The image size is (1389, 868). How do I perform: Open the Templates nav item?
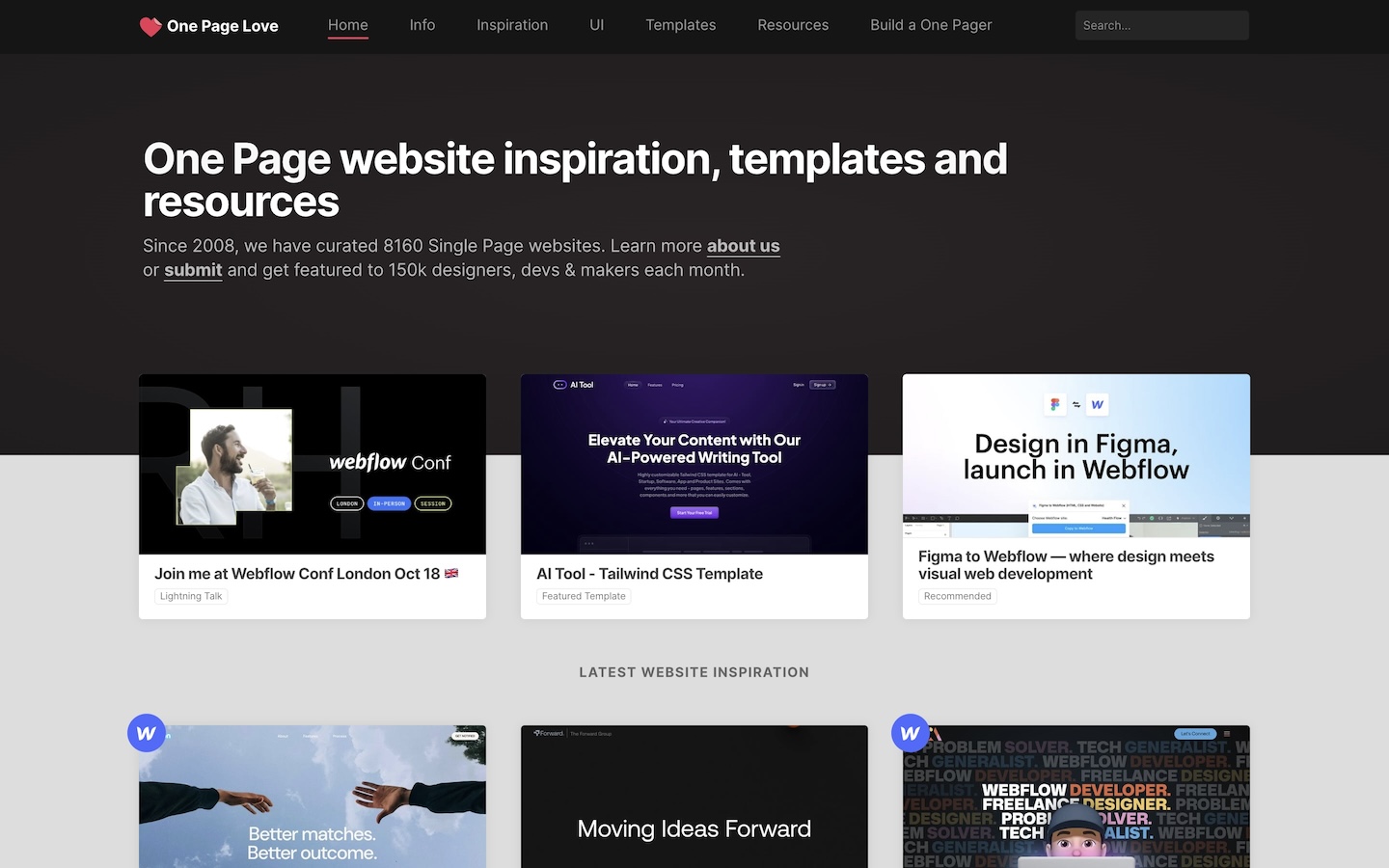pyautogui.click(x=681, y=25)
